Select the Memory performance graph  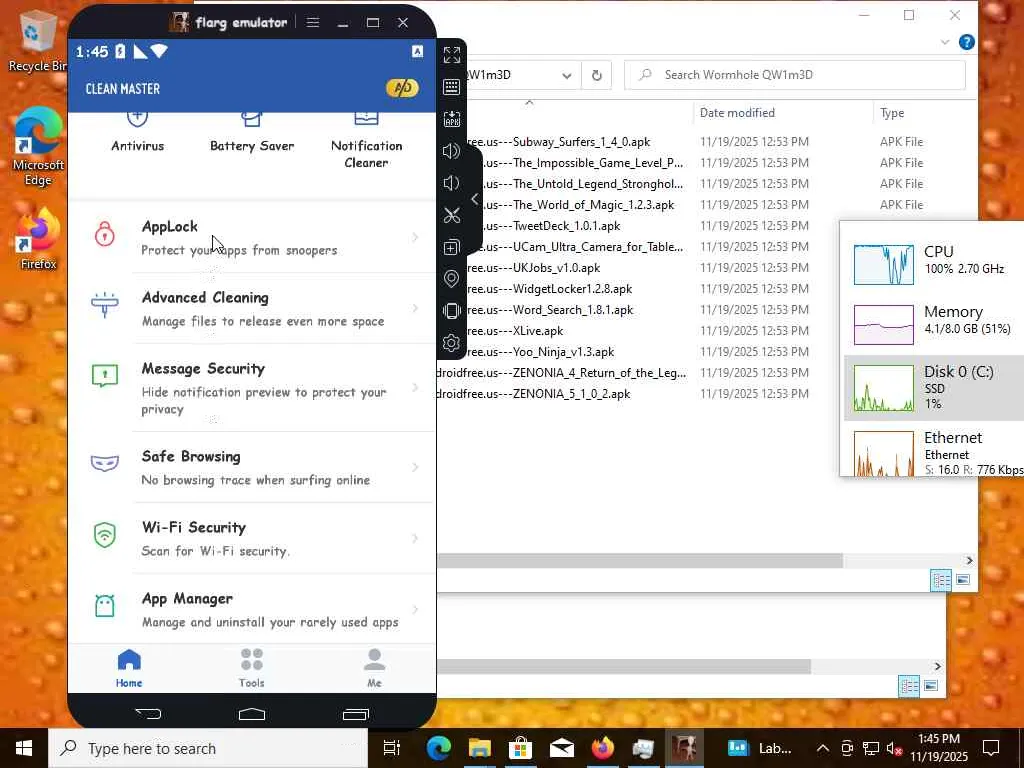884,325
